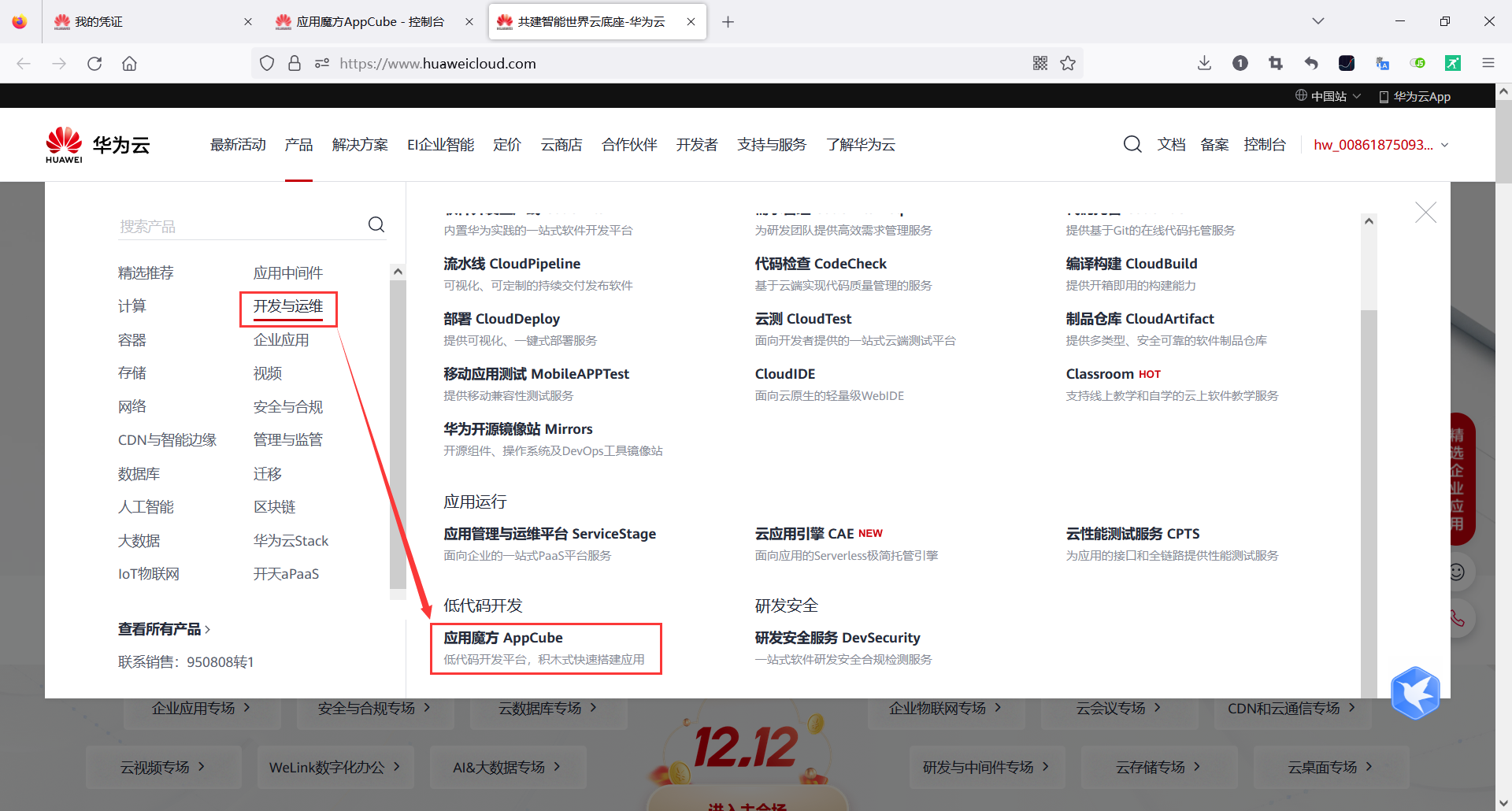Screen dimensions: 1512x811
Task: Open the screenshot crop extension icon
Action: point(1276,63)
